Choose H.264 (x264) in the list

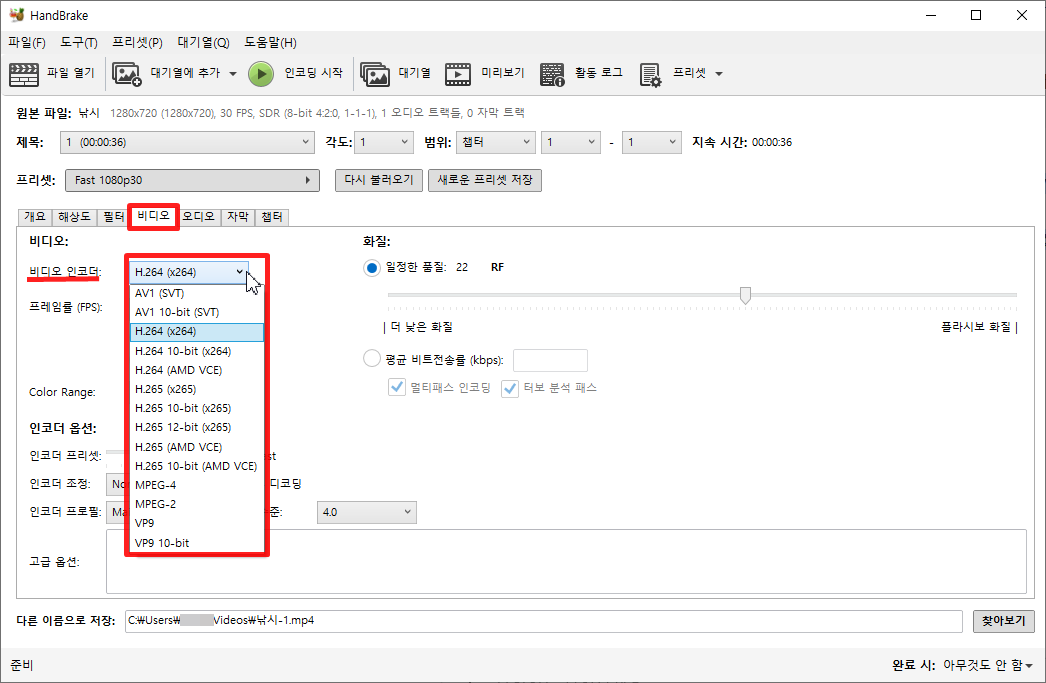point(197,331)
